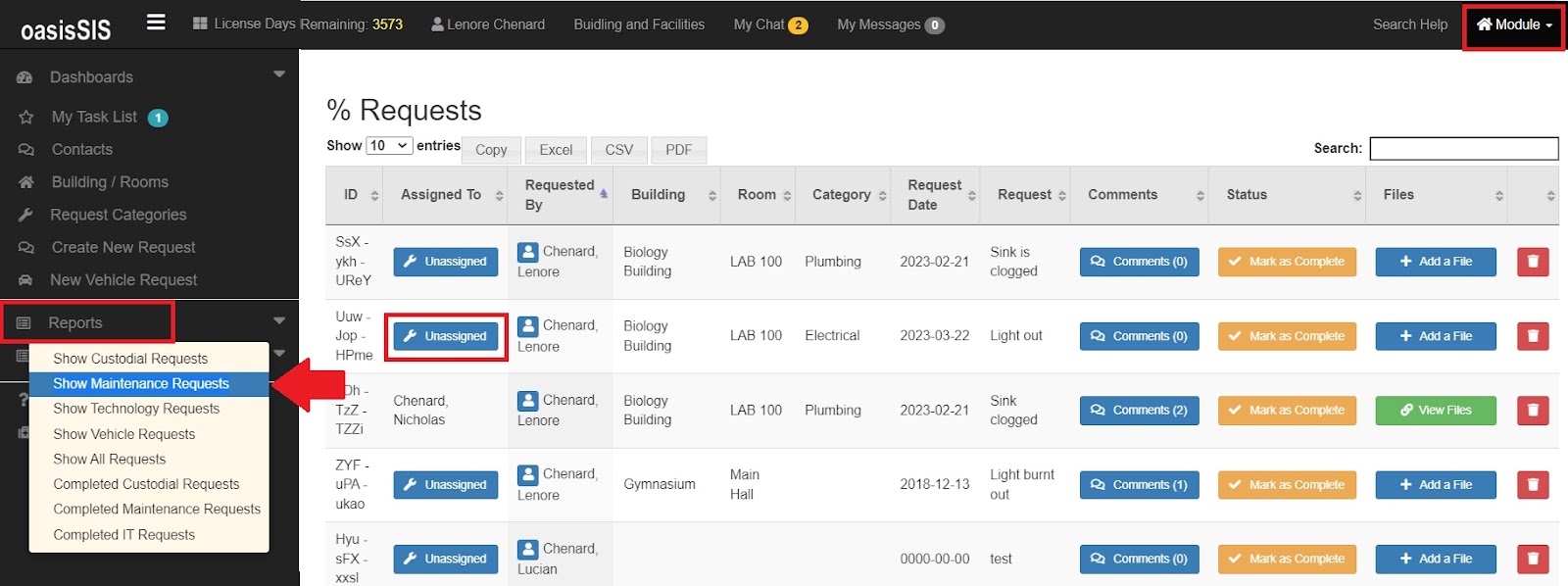
Task: Click the My Messages badge showing 0
Action: pyautogui.click(x=935, y=25)
